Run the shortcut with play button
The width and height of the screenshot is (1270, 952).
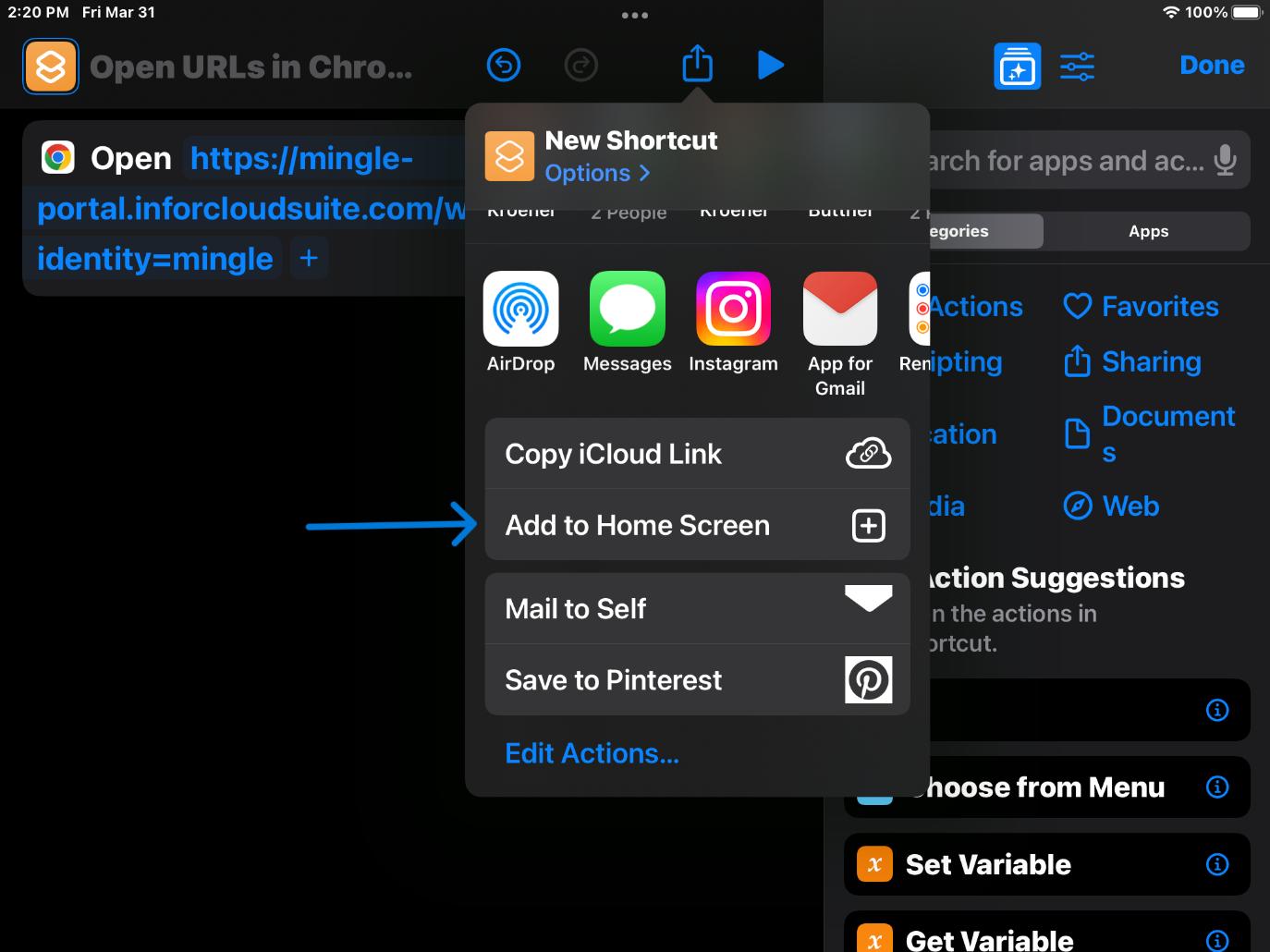click(x=771, y=65)
